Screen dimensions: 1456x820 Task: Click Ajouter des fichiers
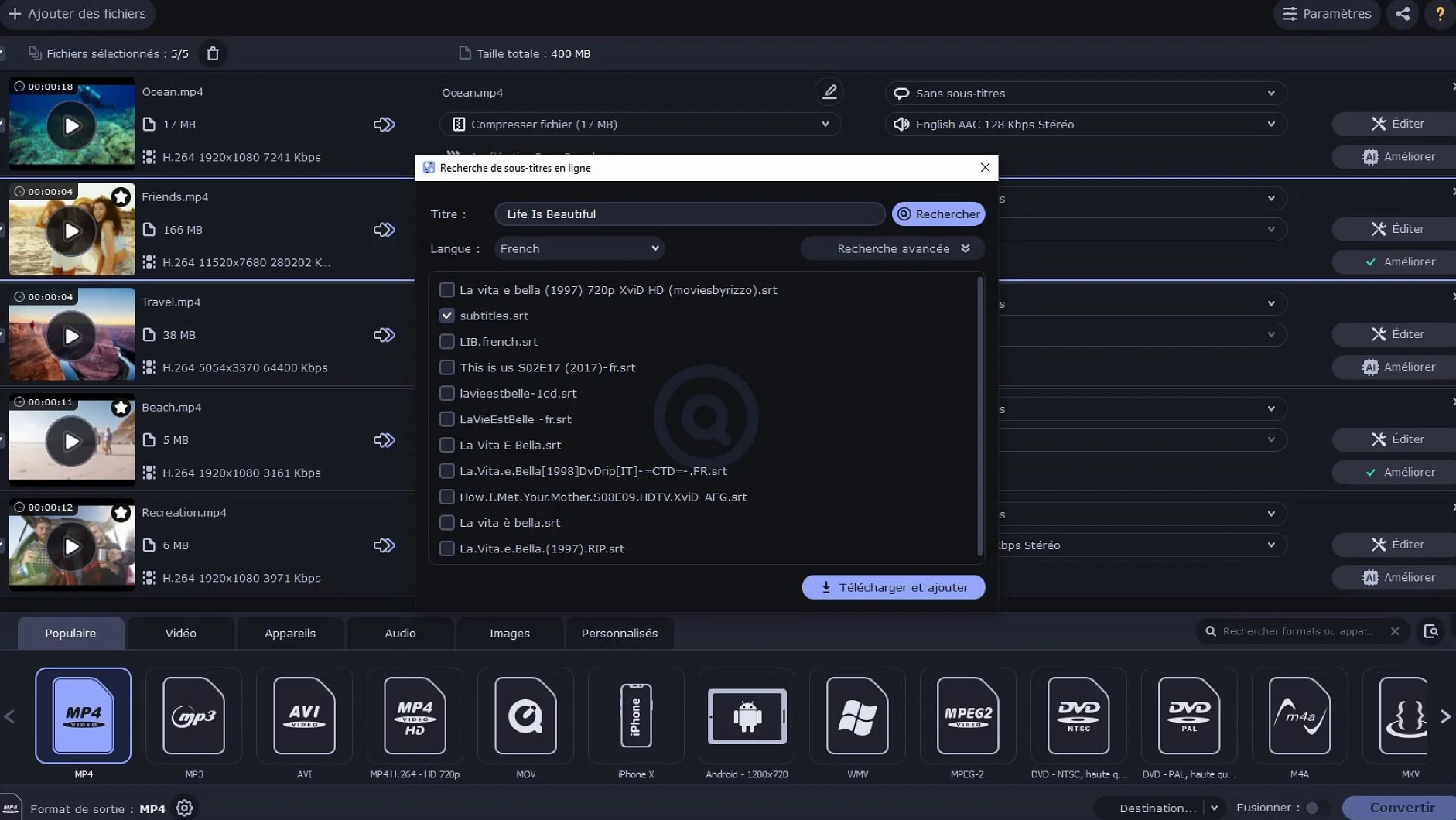77,14
